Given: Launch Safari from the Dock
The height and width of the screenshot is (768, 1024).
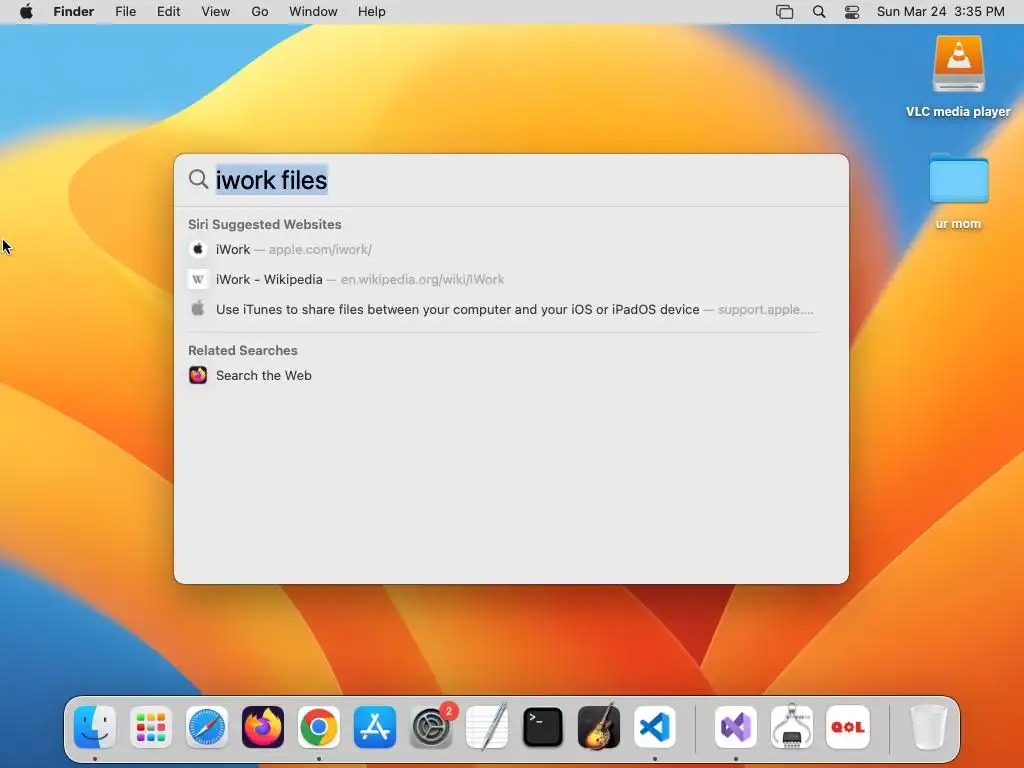Looking at the screenshot, I should pos(207,727).
